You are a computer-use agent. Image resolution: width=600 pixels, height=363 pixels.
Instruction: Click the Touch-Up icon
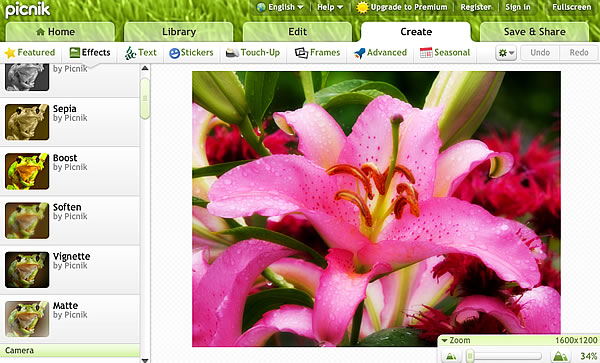coord(232,53)
